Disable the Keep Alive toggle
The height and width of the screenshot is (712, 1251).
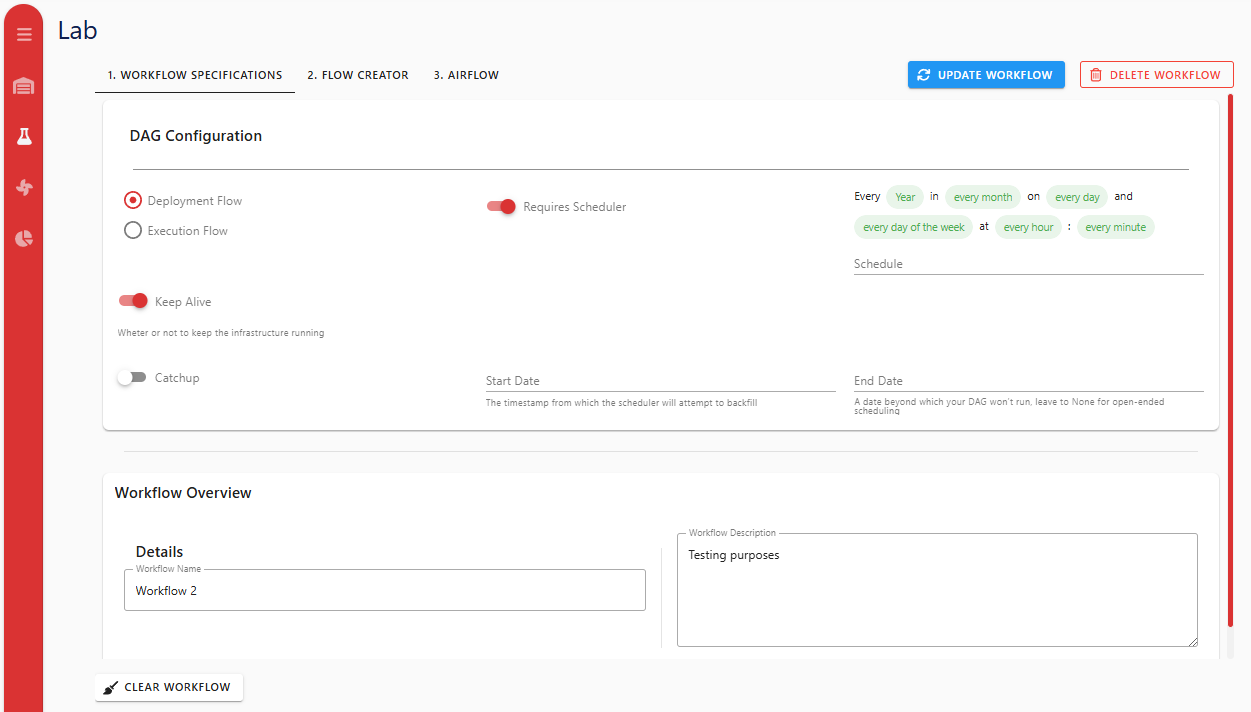(132, 301)
